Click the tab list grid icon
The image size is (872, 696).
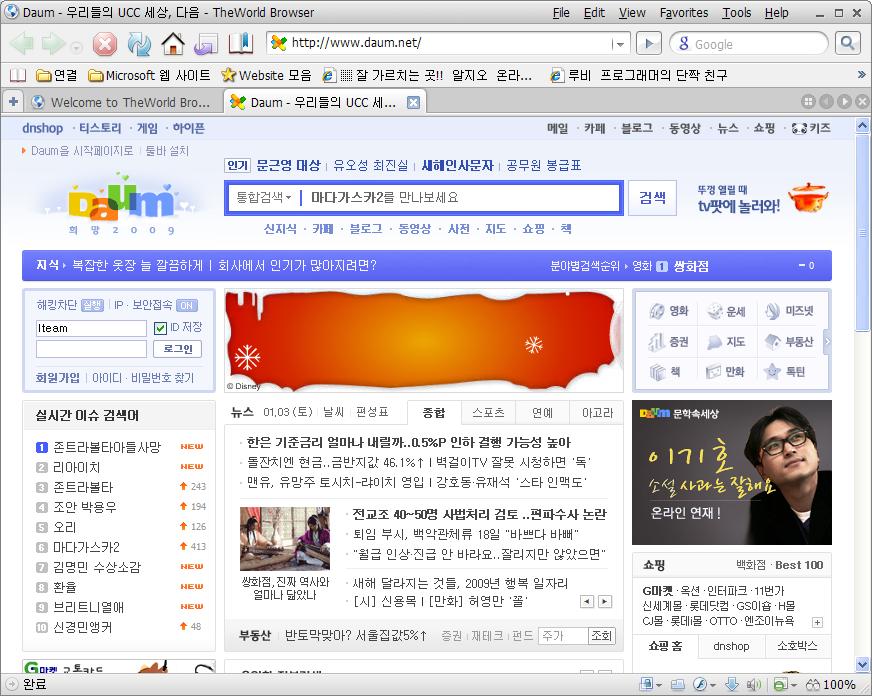(808, 101)
